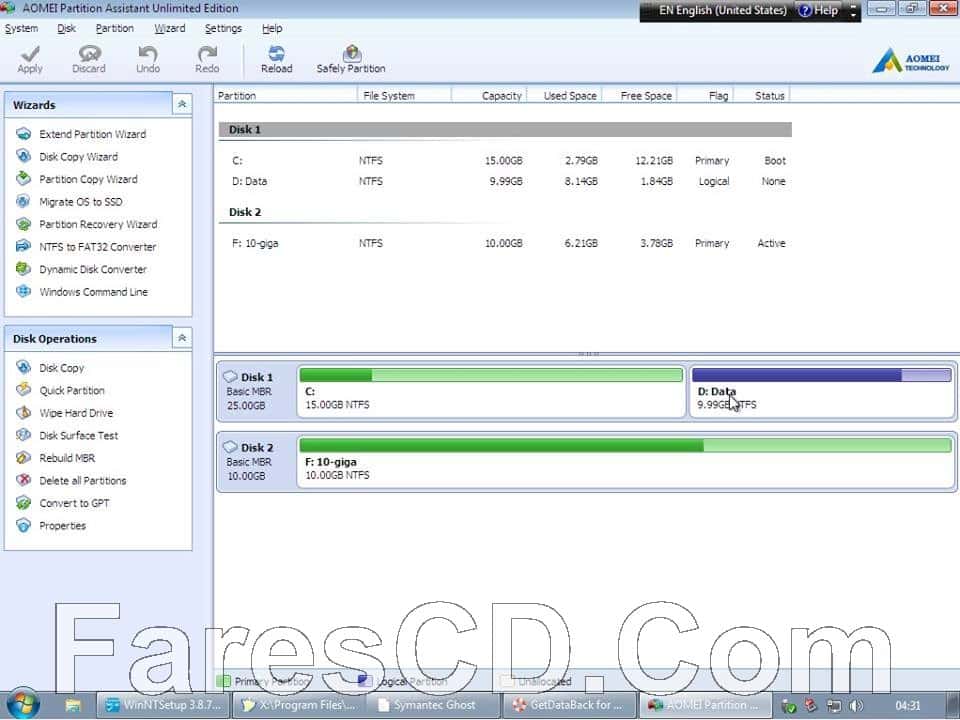Choose Rebuild MBR
The width and height of the screenshot is (960, 720).
[x=67, y=458]
